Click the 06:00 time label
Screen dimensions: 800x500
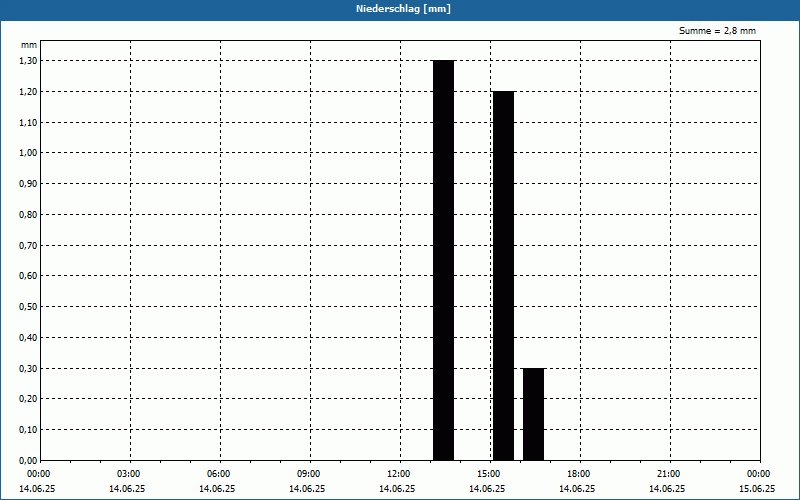[219, 474]
